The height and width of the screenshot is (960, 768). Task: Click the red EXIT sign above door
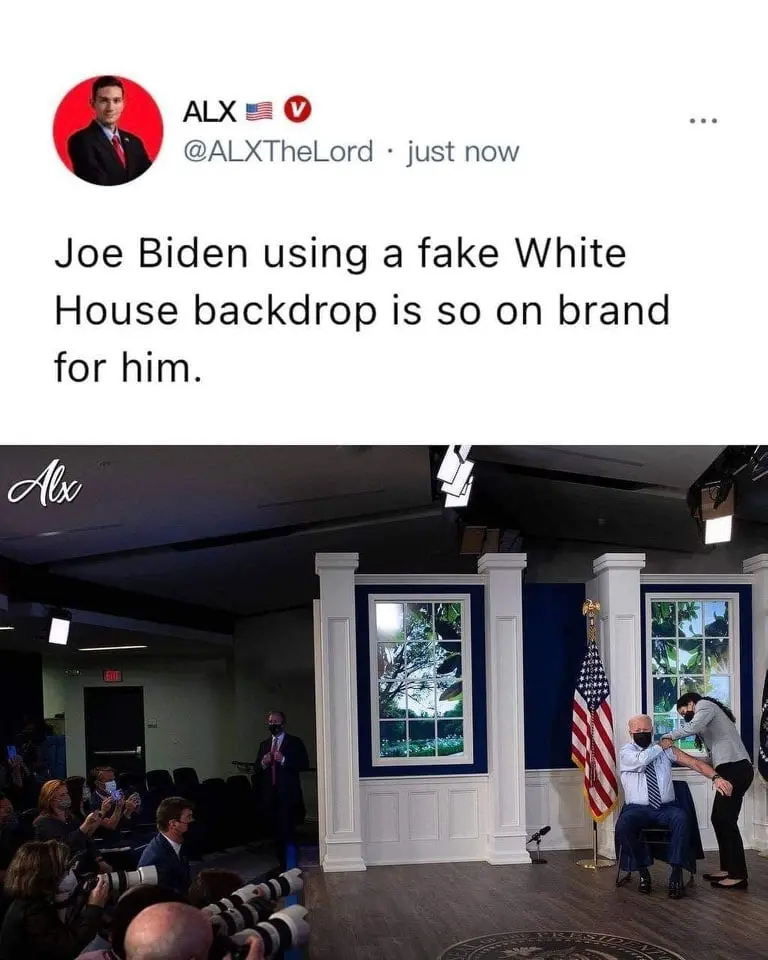[112, 676]
